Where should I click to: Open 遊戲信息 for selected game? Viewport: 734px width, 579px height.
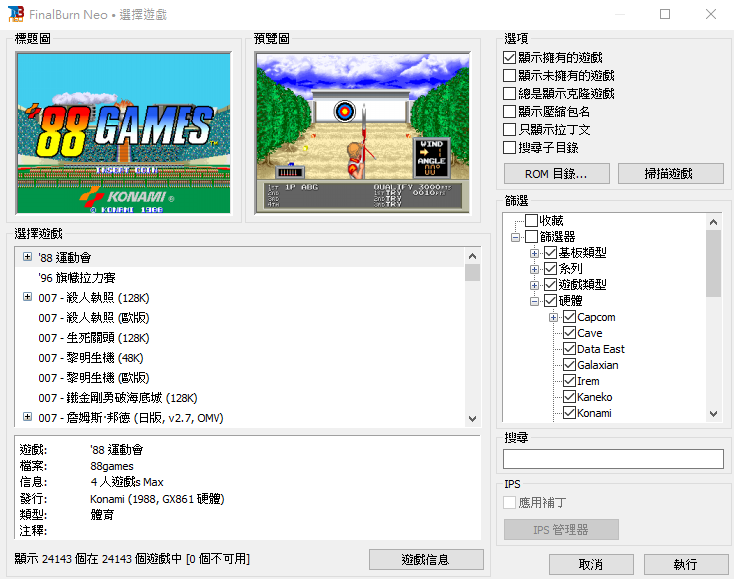click(x=426, y=559)
